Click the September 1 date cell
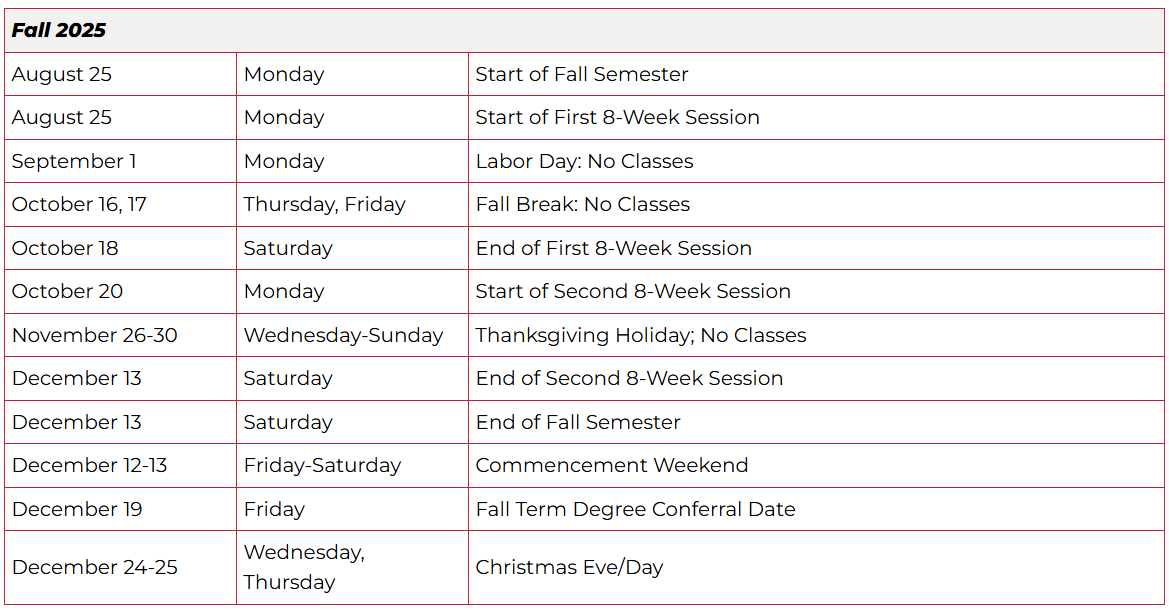The width and height of the screenshot is (1169, 615). 74,161
